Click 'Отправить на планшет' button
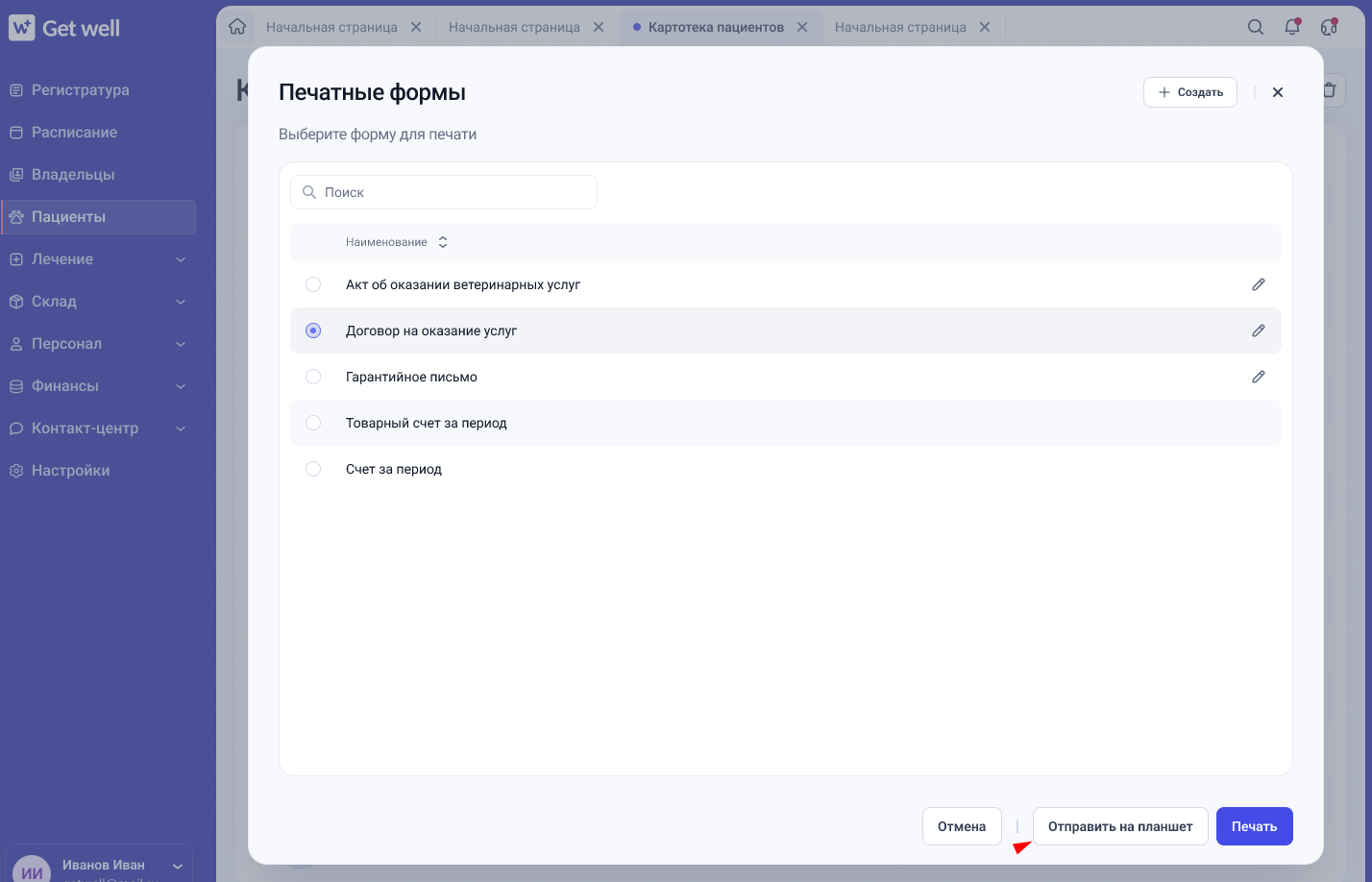The image size is (1372, 882). pyautogui.click(x=1120, y=826)
